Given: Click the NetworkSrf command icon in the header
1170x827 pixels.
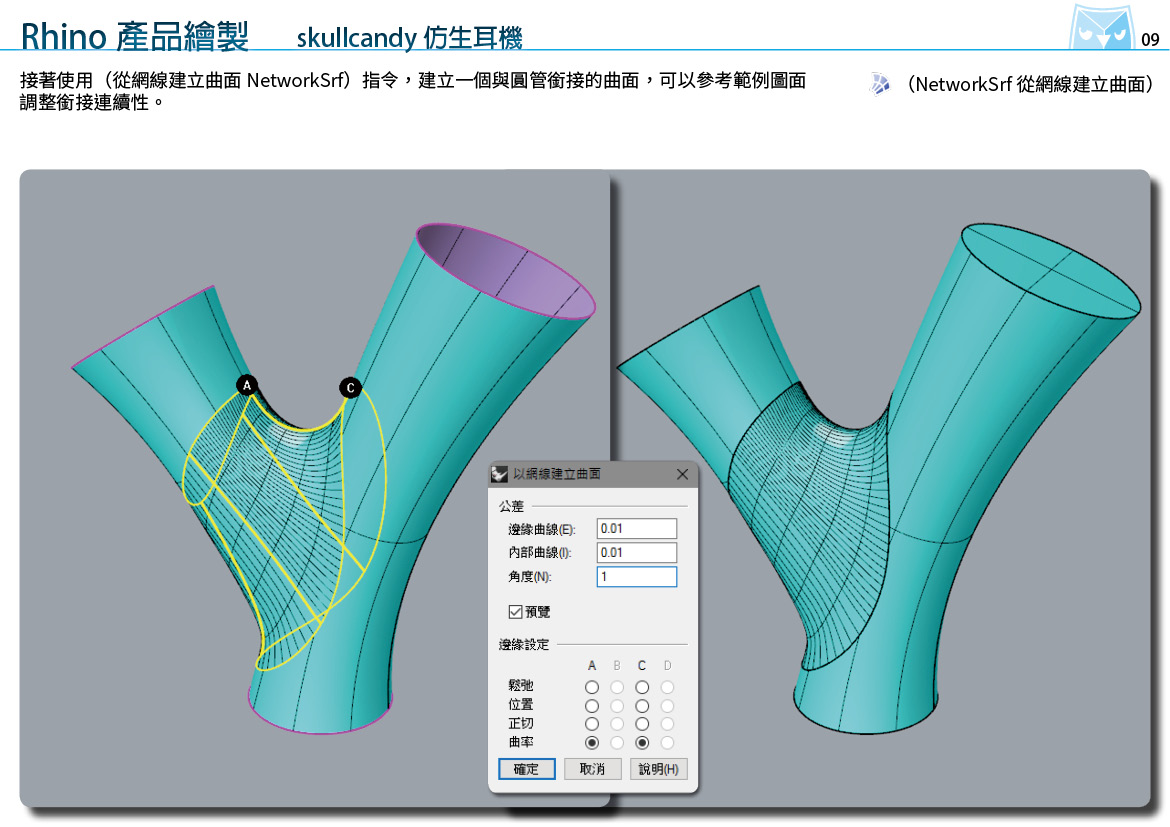Looking at the screenshot, I should 880,84.
